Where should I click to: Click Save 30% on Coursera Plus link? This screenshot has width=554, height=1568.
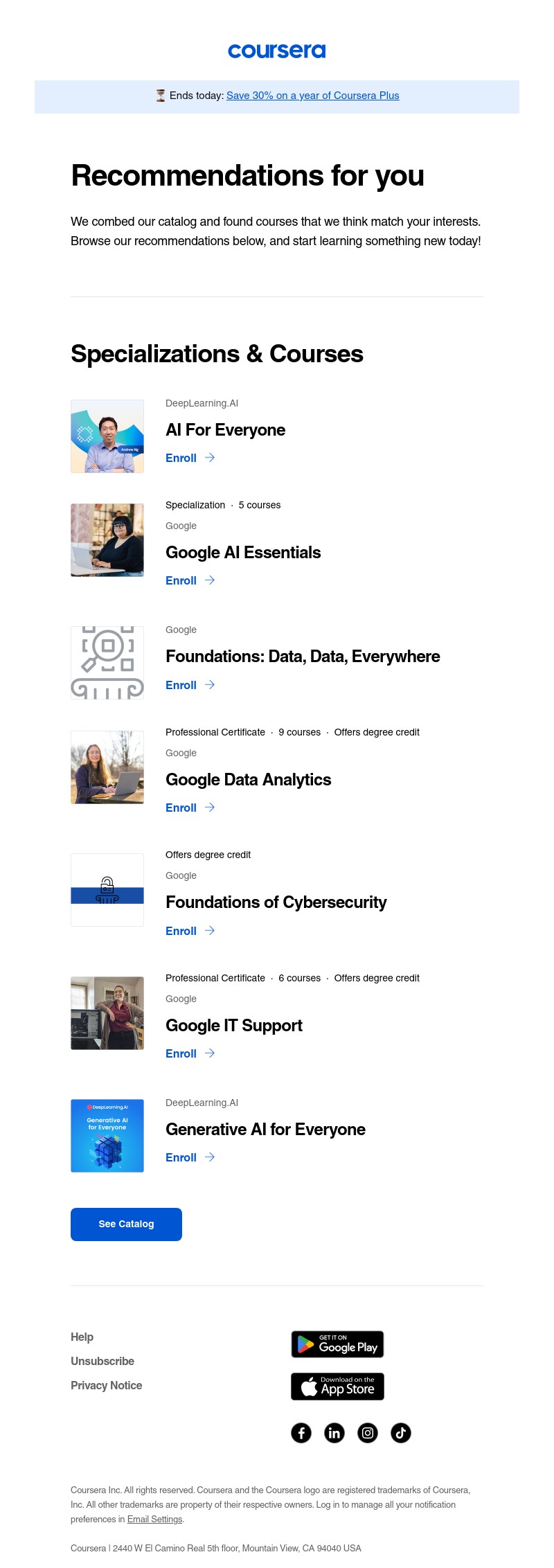[312, 96]
